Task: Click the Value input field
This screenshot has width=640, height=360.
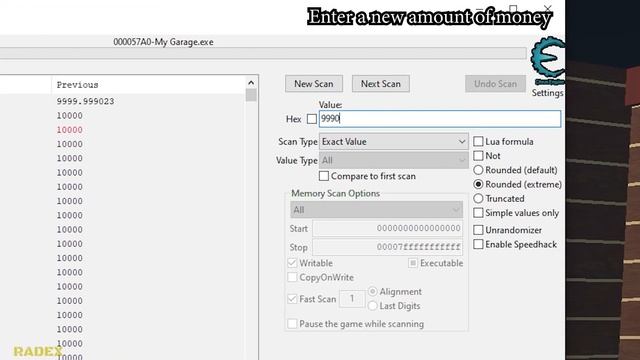Action: (440, 119)
